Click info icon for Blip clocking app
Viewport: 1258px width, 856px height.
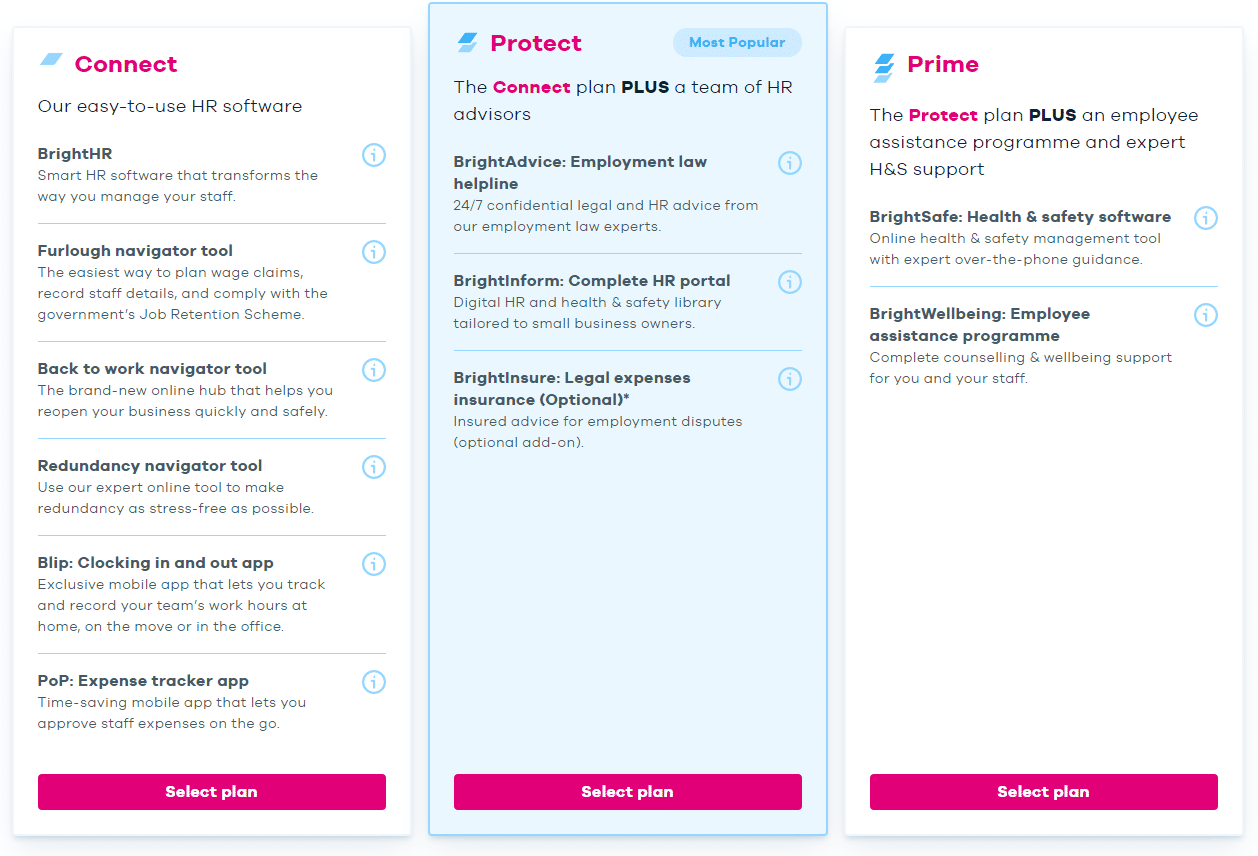point(374,564)
